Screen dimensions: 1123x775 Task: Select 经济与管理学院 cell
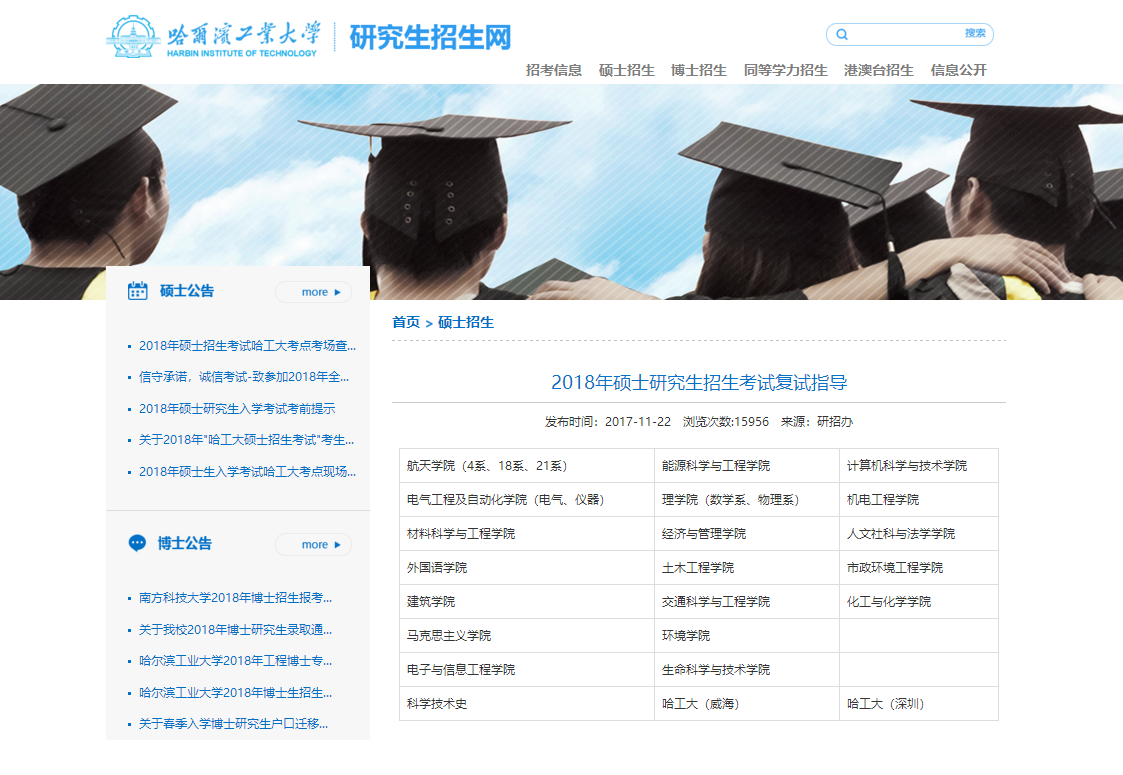click(747, 534)
